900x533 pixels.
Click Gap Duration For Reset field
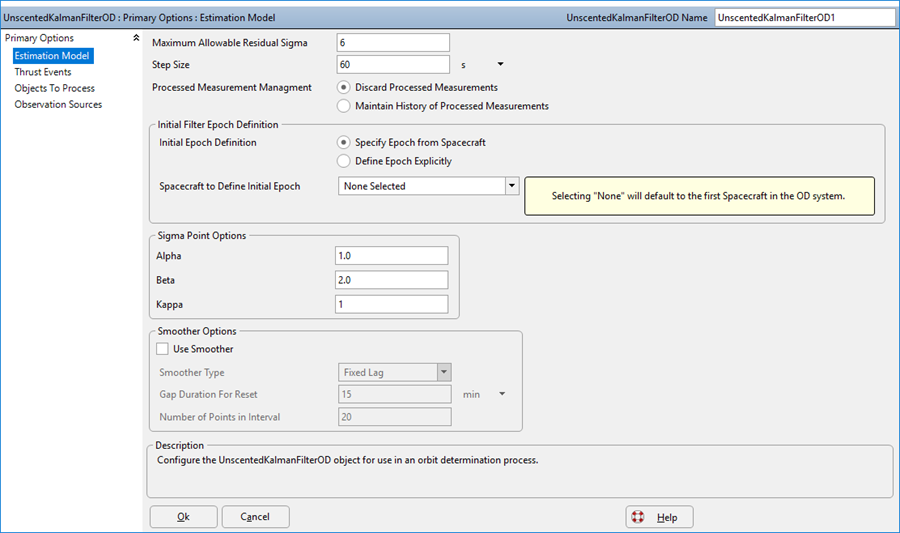395,394
